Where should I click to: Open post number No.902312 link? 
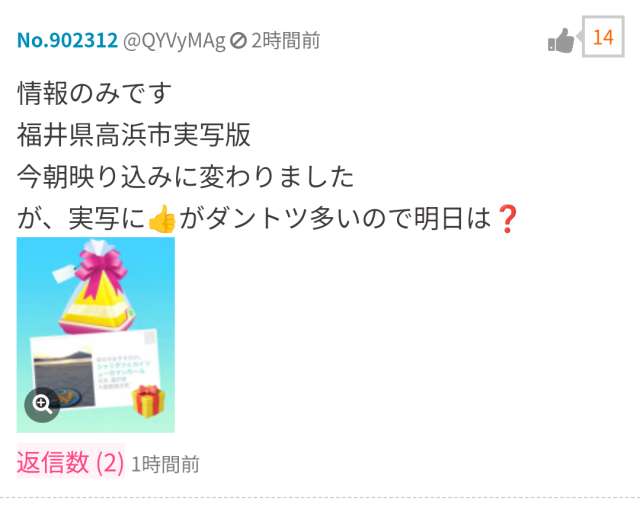(x=67, y=40)
